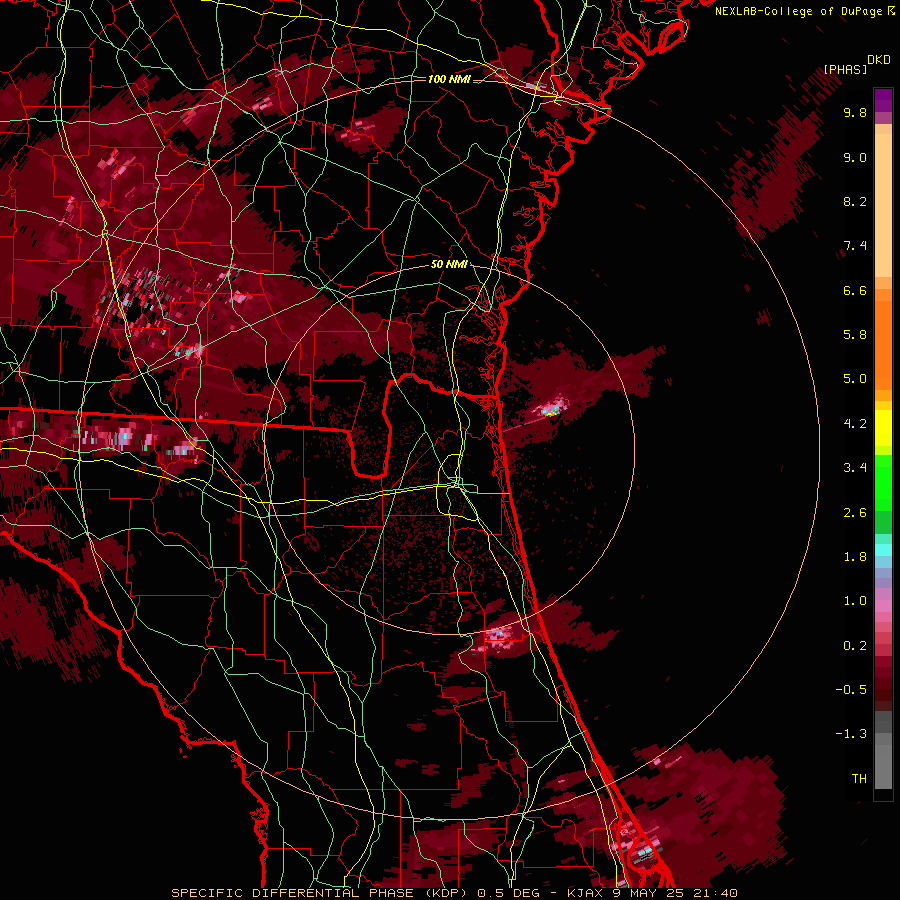
Task: Click the [PHAS] units label
Action: point(845,70)
